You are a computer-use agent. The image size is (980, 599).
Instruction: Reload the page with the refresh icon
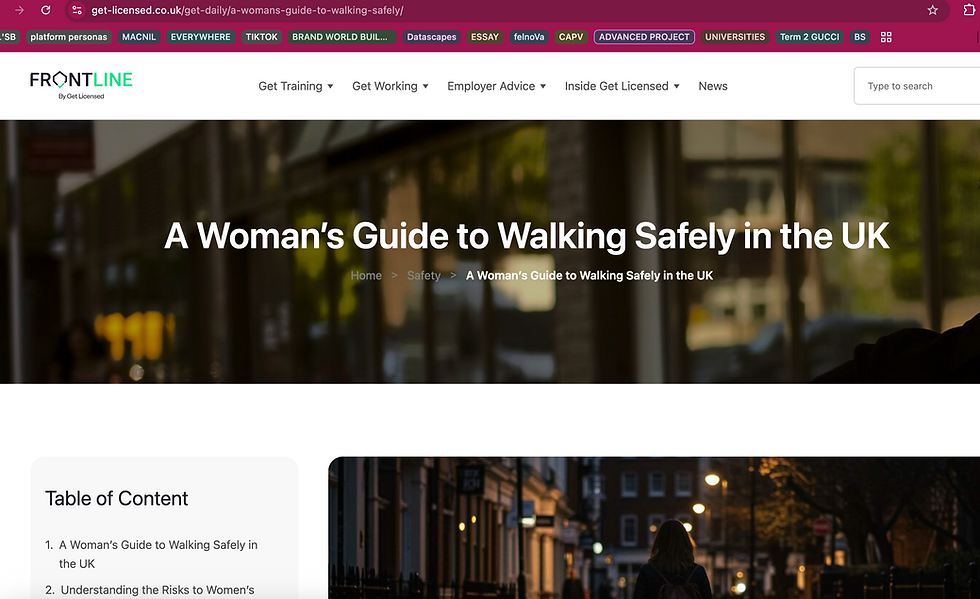(46, 10)
